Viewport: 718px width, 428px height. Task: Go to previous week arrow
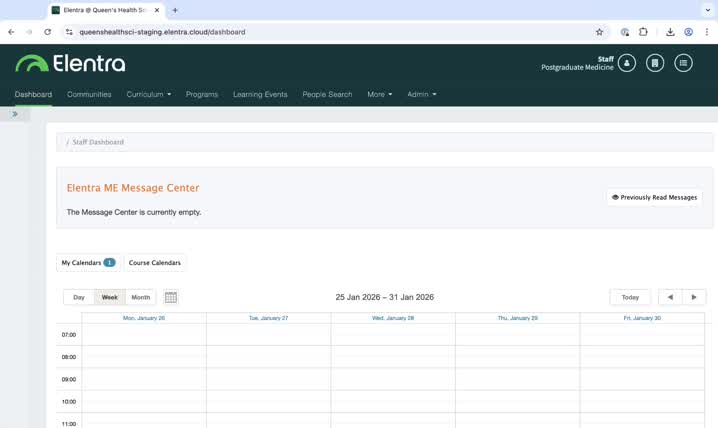click(670, 297)
